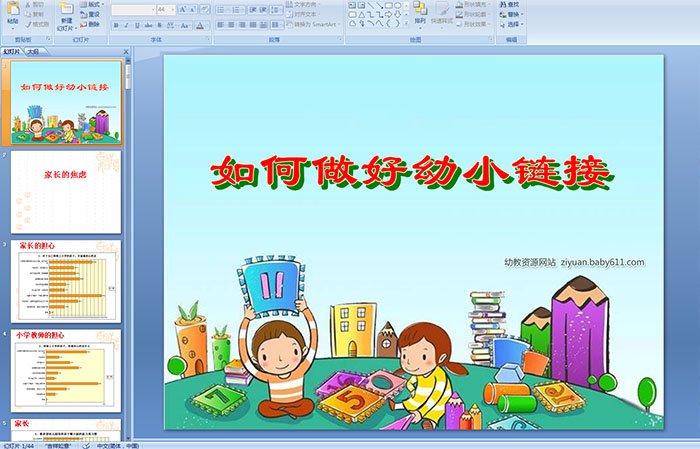The image size is (700, 449).
Task: Click the Reset slide button
Action: coord(90,14)
